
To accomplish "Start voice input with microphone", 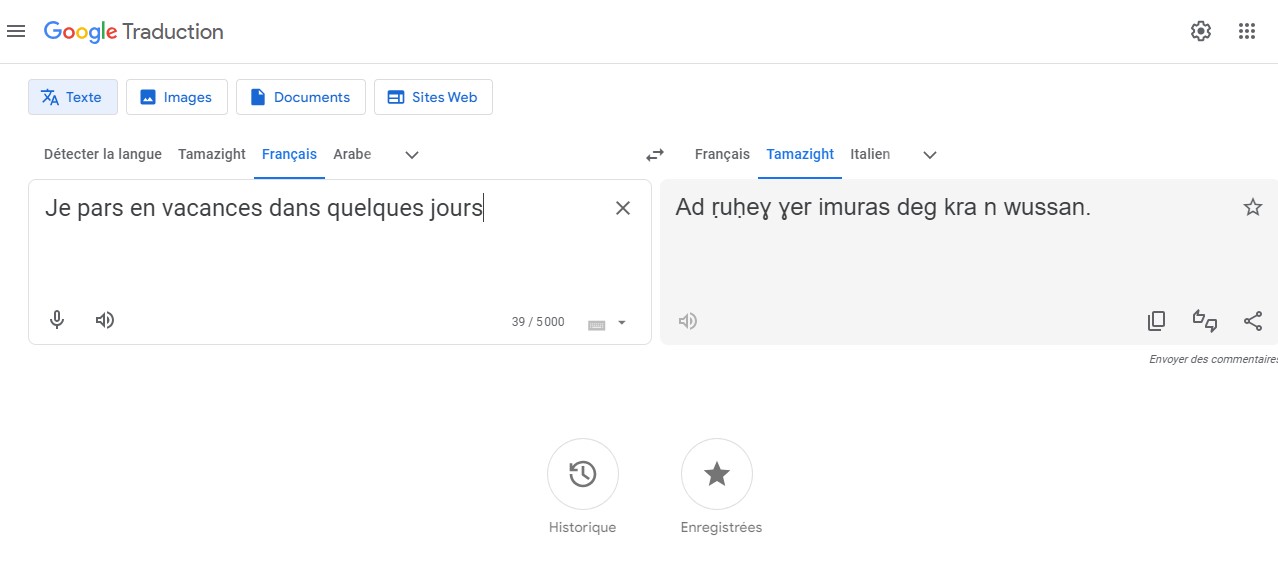I will click(x=58, y=320).
